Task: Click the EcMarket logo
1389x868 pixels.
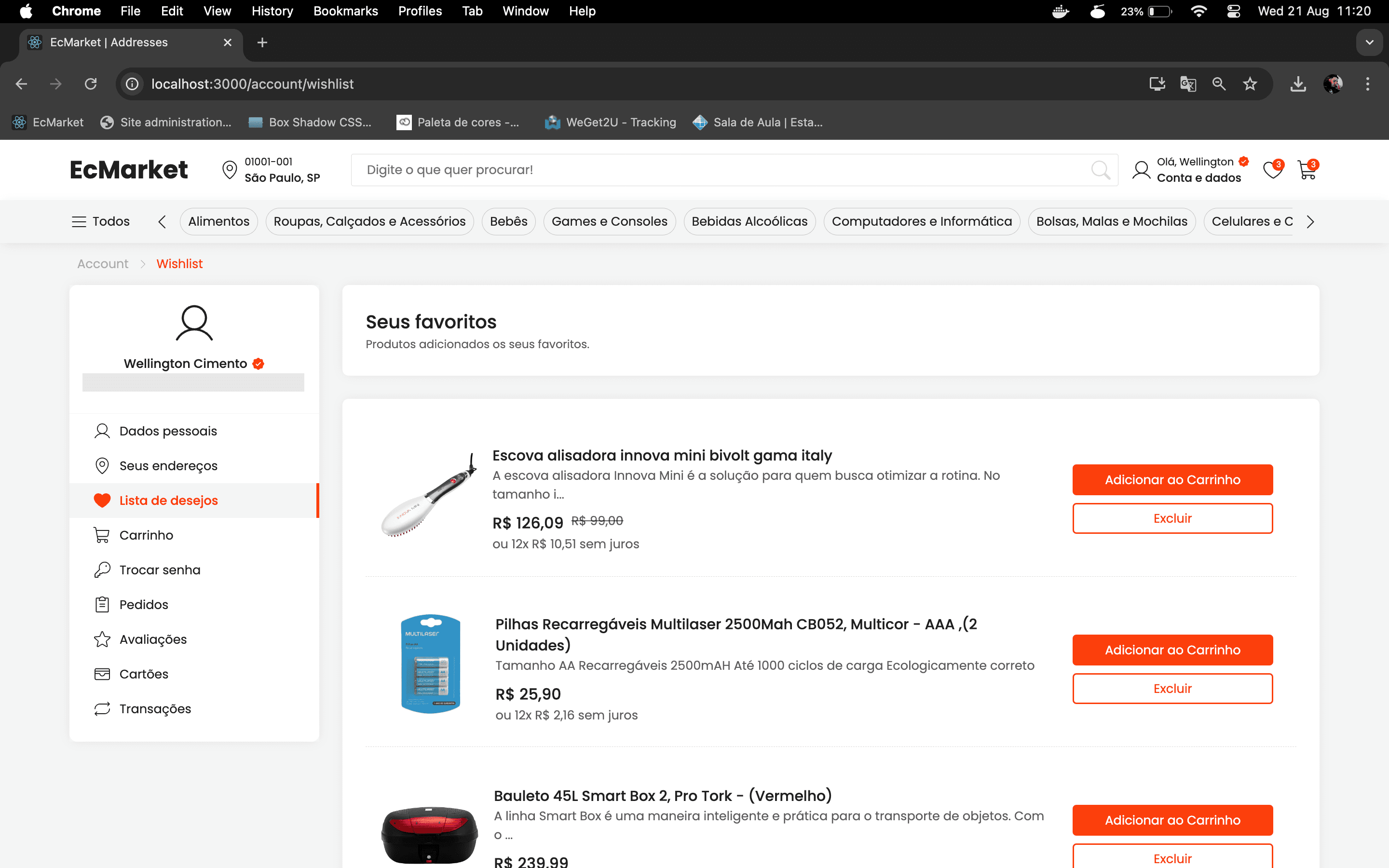Action: click(129, 170)
